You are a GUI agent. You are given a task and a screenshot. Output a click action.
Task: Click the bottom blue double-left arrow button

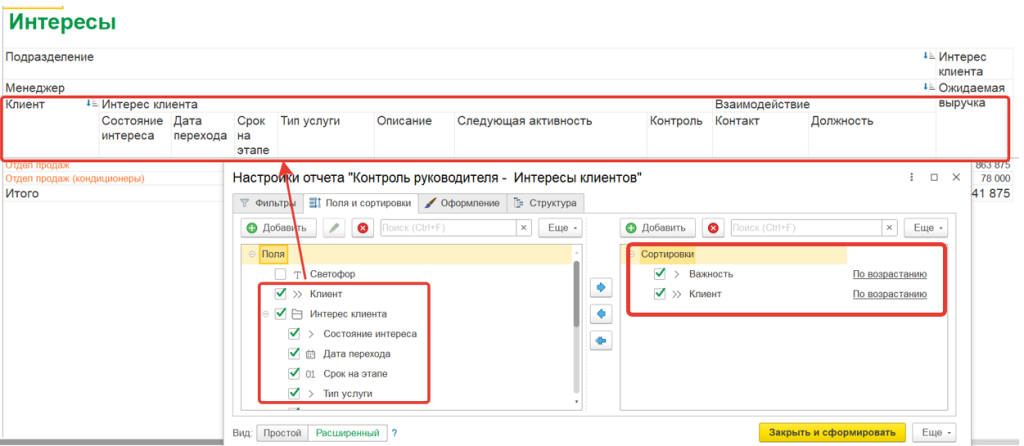point(601,341)
